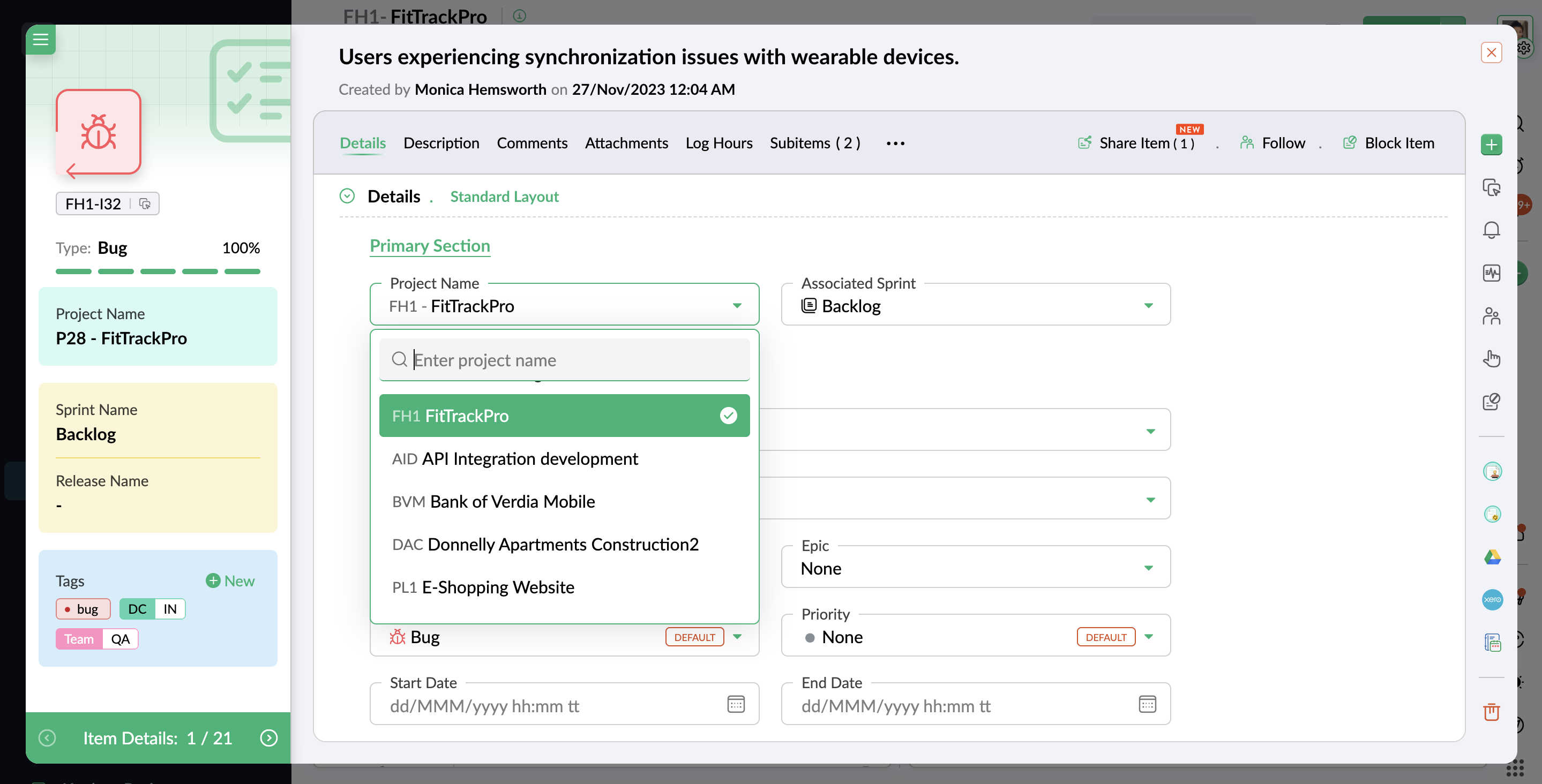Open the clone item icon in sidebar
Screen dimensions: 1542x784
pos(1491,187)
